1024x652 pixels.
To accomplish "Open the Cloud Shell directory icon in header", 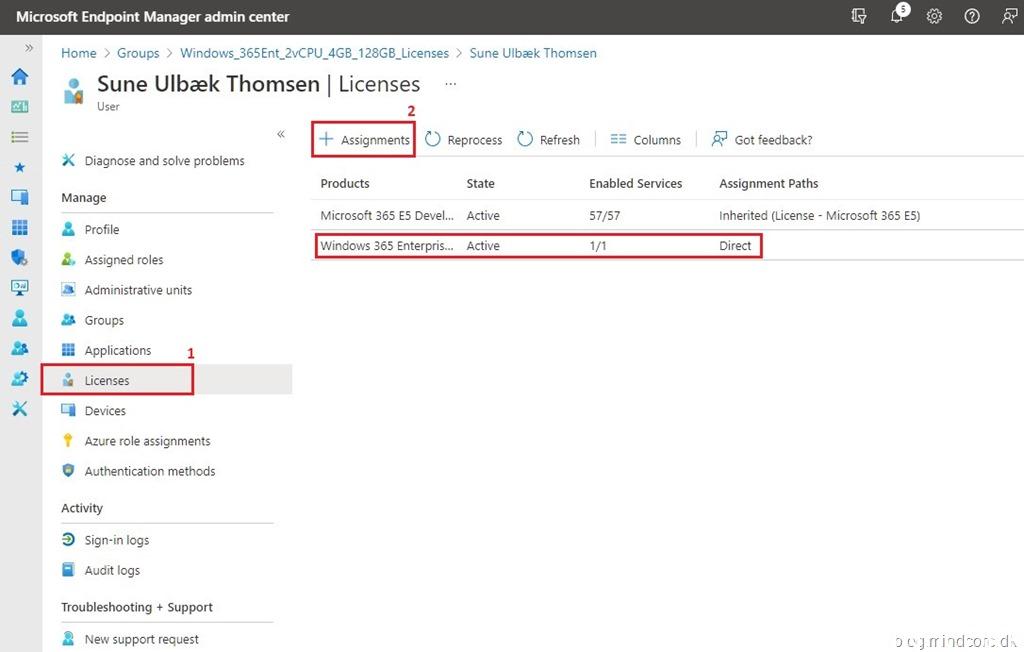I will (859, 17).
